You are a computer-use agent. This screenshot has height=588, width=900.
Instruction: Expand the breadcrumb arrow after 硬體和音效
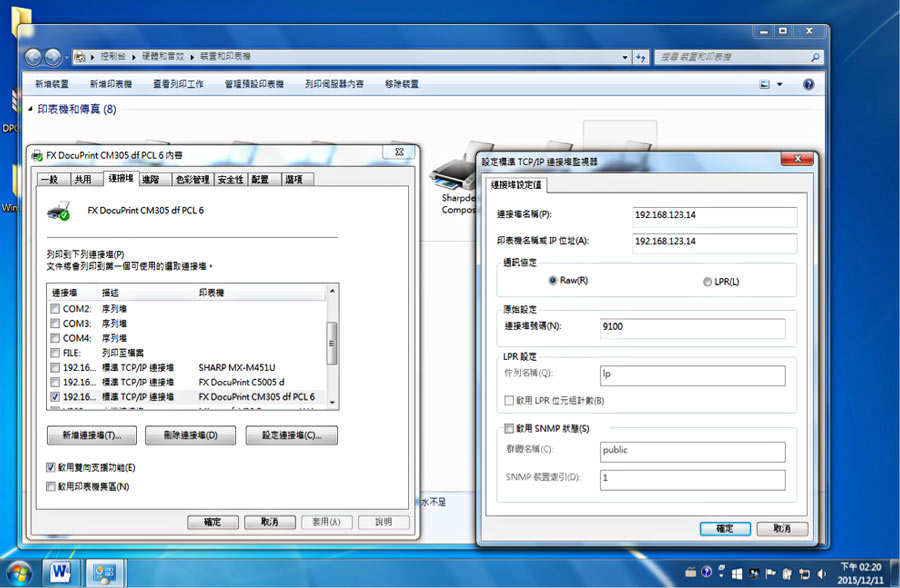(x=192, y=57)
